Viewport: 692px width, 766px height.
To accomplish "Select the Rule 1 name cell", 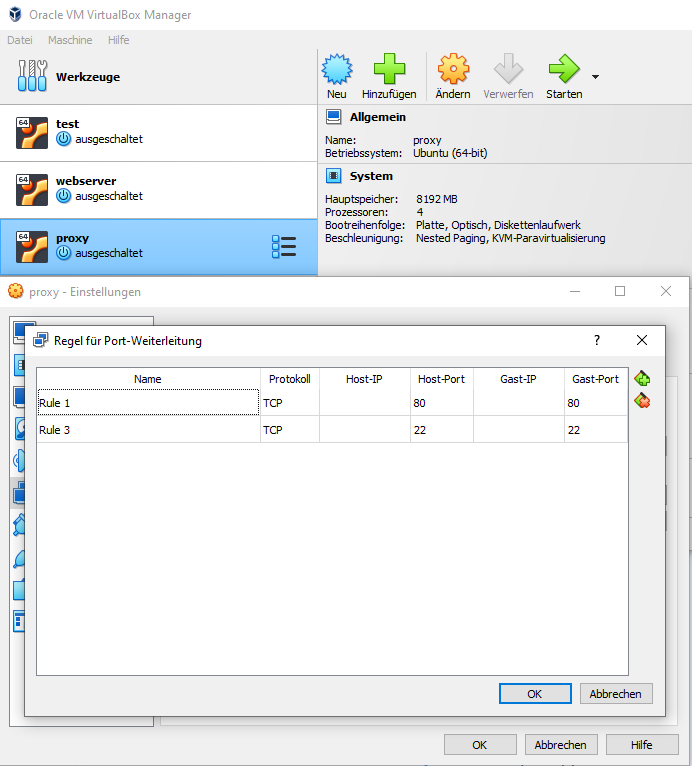I will [x=148, y=403].
